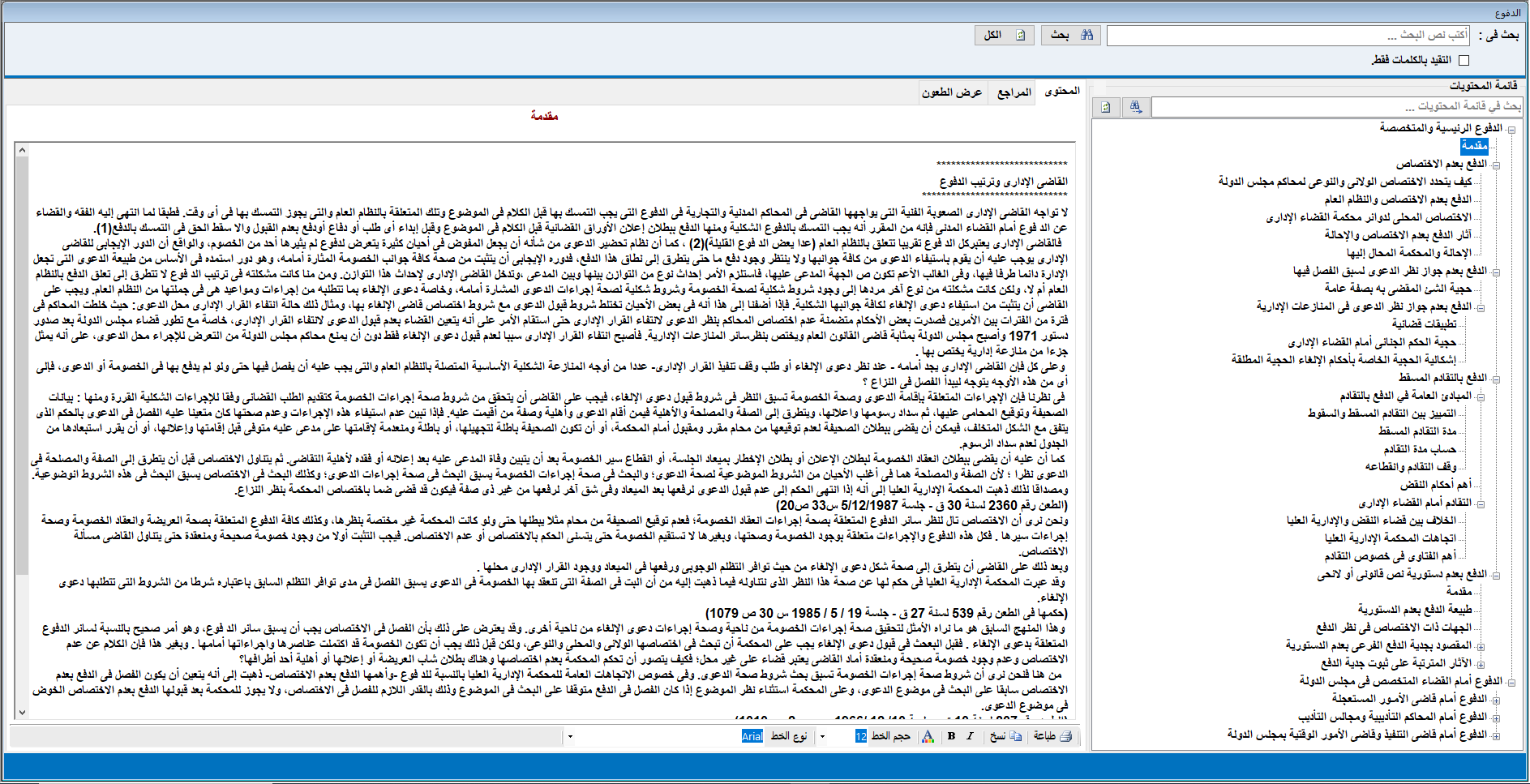
Task: Select the highlighted 'مقدمة' tree item
Action: 1474,146
